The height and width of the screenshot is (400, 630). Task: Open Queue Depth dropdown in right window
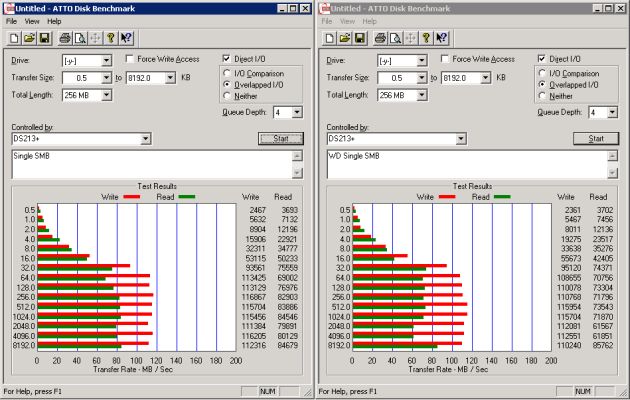(x=612, y=112)
